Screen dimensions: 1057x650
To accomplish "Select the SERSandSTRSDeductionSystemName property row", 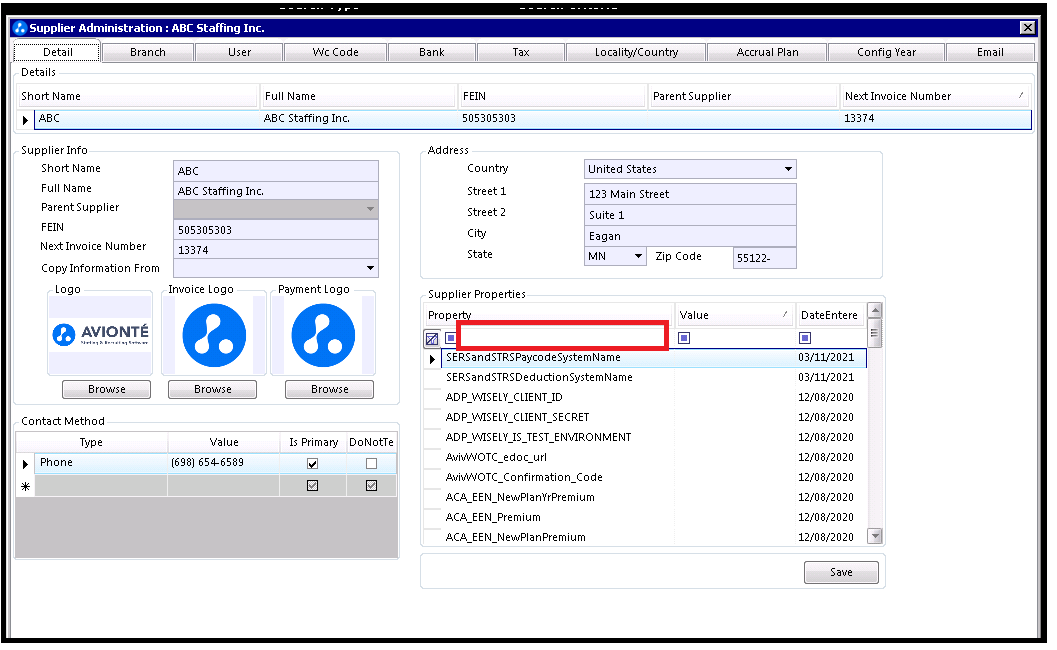I will tap(645, 378).
